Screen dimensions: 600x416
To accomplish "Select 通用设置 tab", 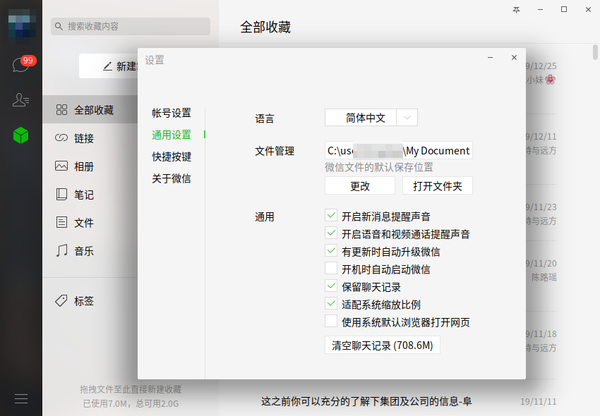I will pos(171,135).
